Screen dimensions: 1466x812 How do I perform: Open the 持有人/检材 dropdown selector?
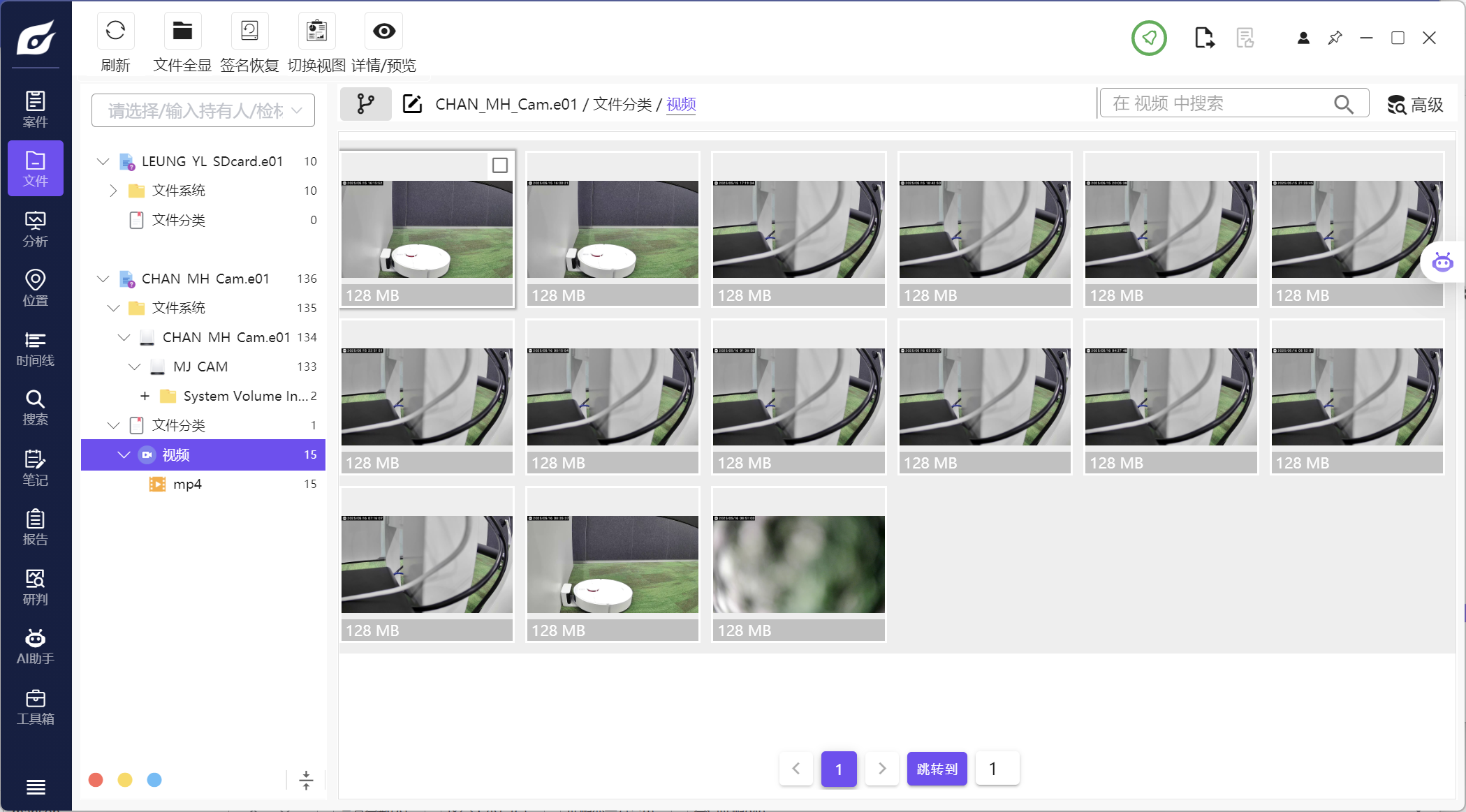tap(203, 110)
